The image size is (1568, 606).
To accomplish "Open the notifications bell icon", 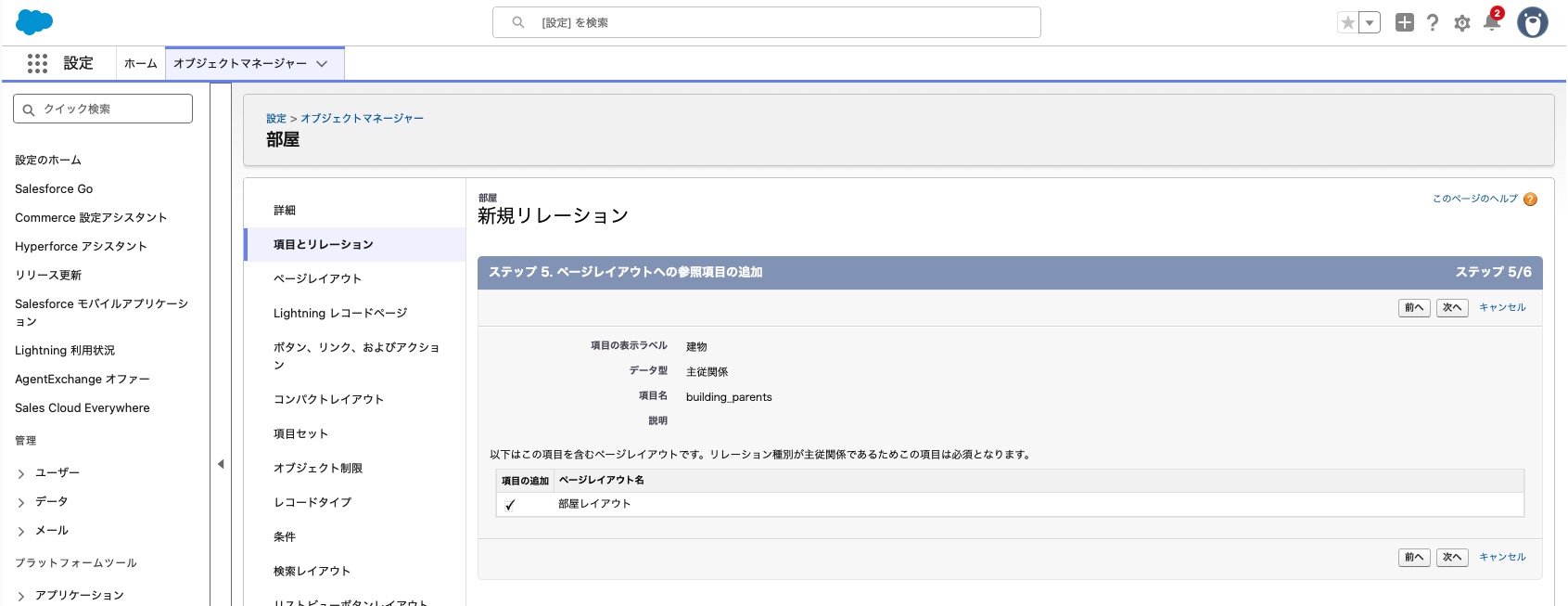I will point(1492,22).
